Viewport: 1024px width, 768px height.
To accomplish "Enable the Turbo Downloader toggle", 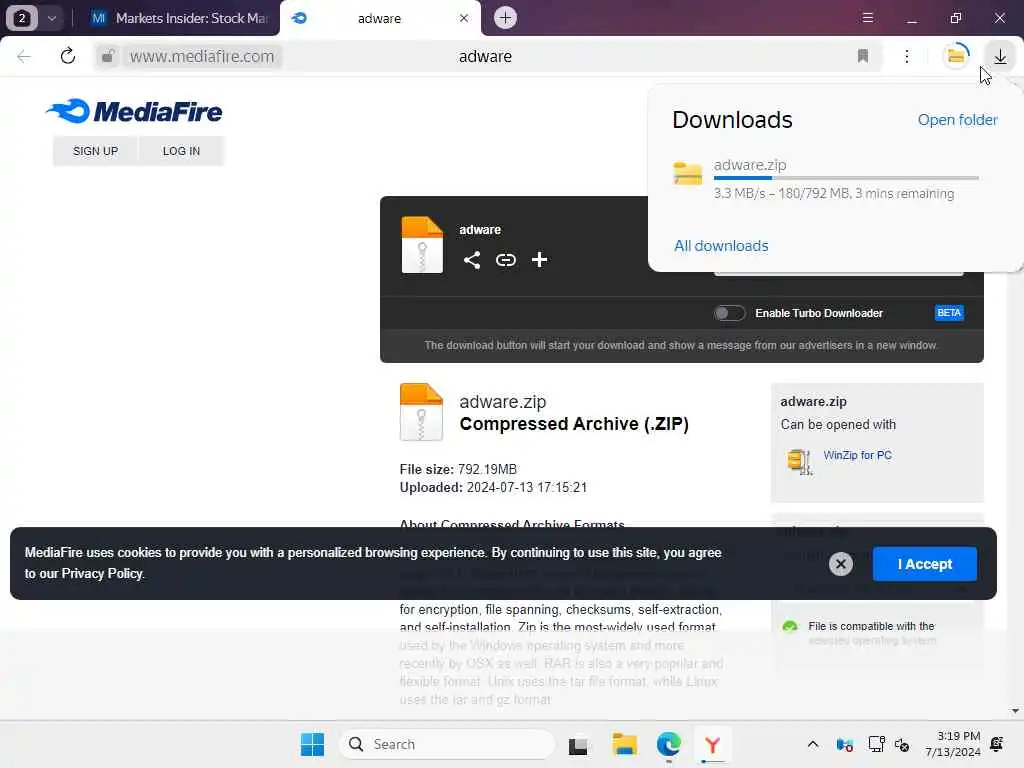I will (x=729, y=313).
